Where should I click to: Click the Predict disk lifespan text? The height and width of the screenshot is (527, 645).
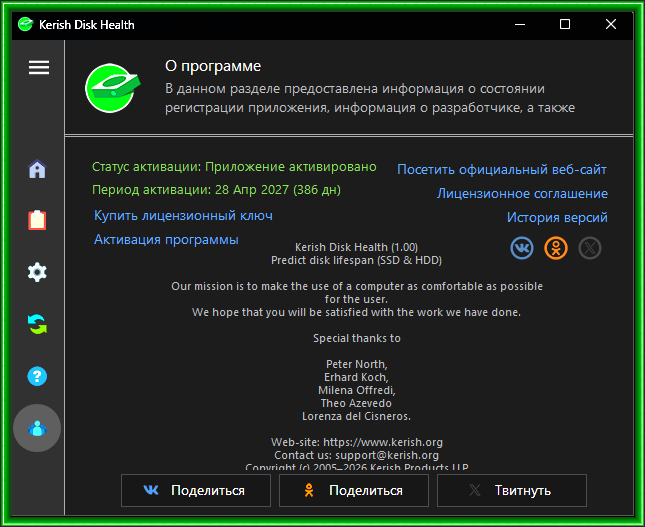pos(356,260)
